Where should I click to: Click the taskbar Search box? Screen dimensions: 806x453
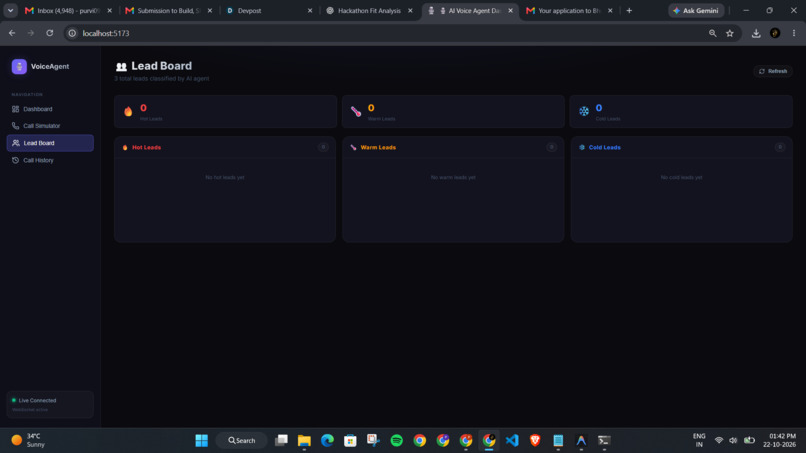(241, 441)
